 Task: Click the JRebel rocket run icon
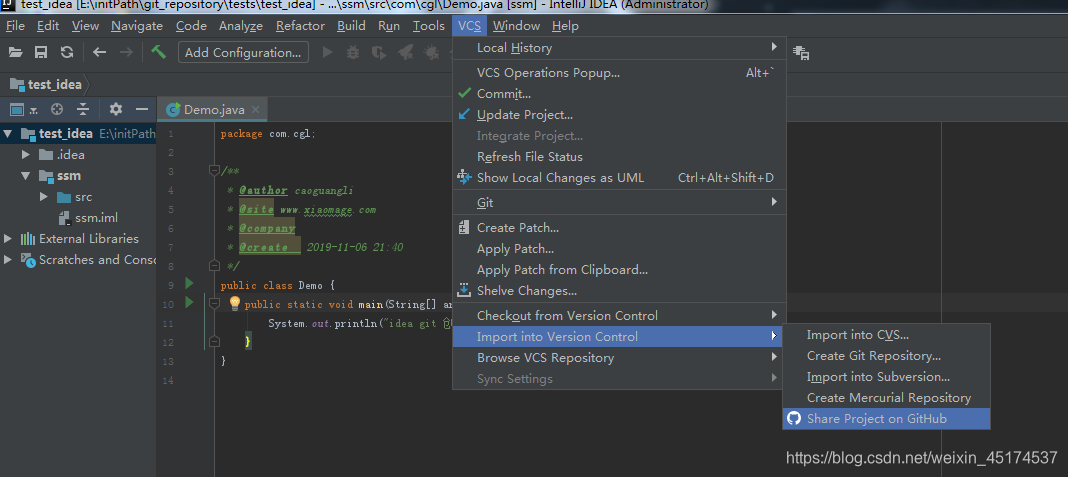tap(405, 52)
